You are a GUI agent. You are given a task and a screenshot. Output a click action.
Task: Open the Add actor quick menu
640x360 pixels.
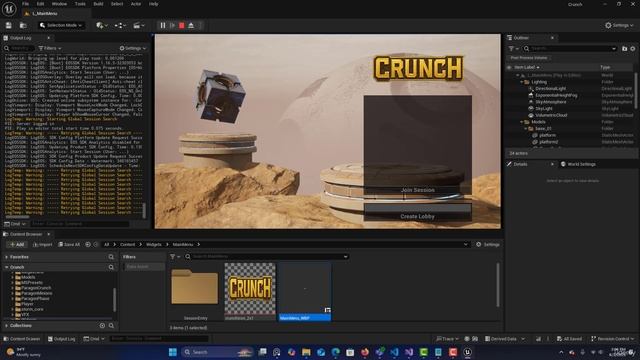click(102, 25)
